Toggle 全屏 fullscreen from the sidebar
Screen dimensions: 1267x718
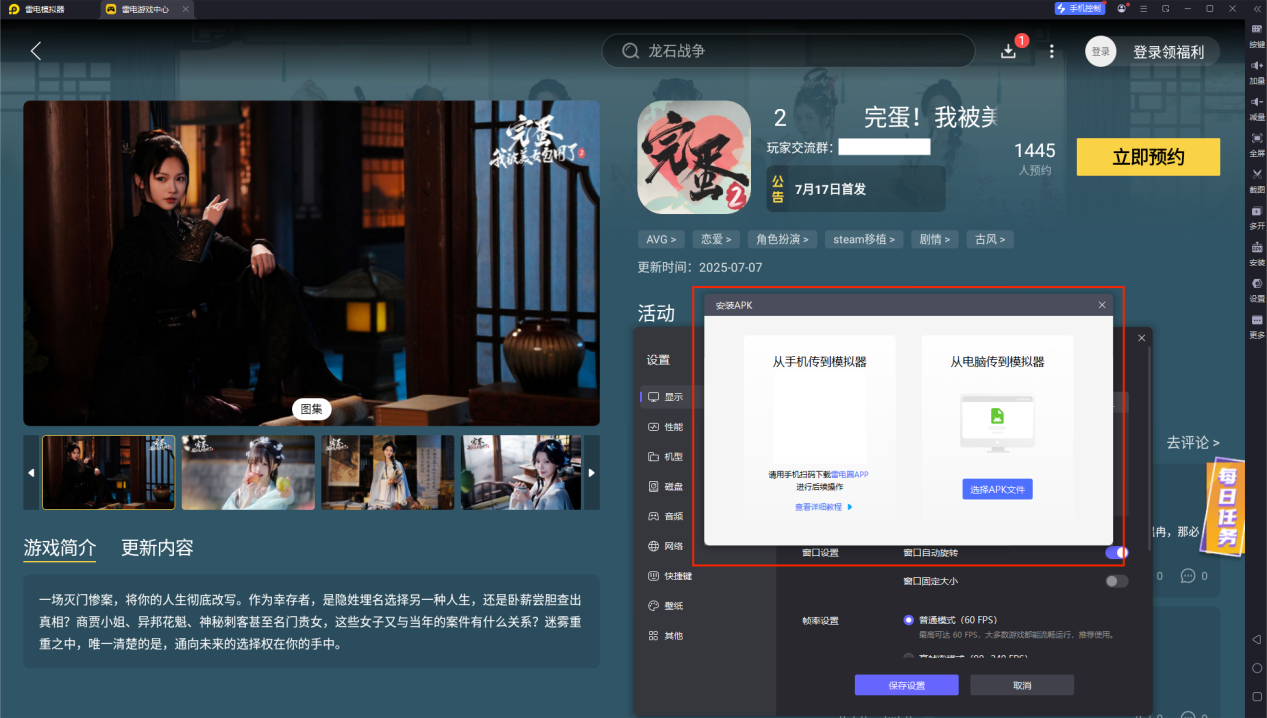[x=1257, y=144]
